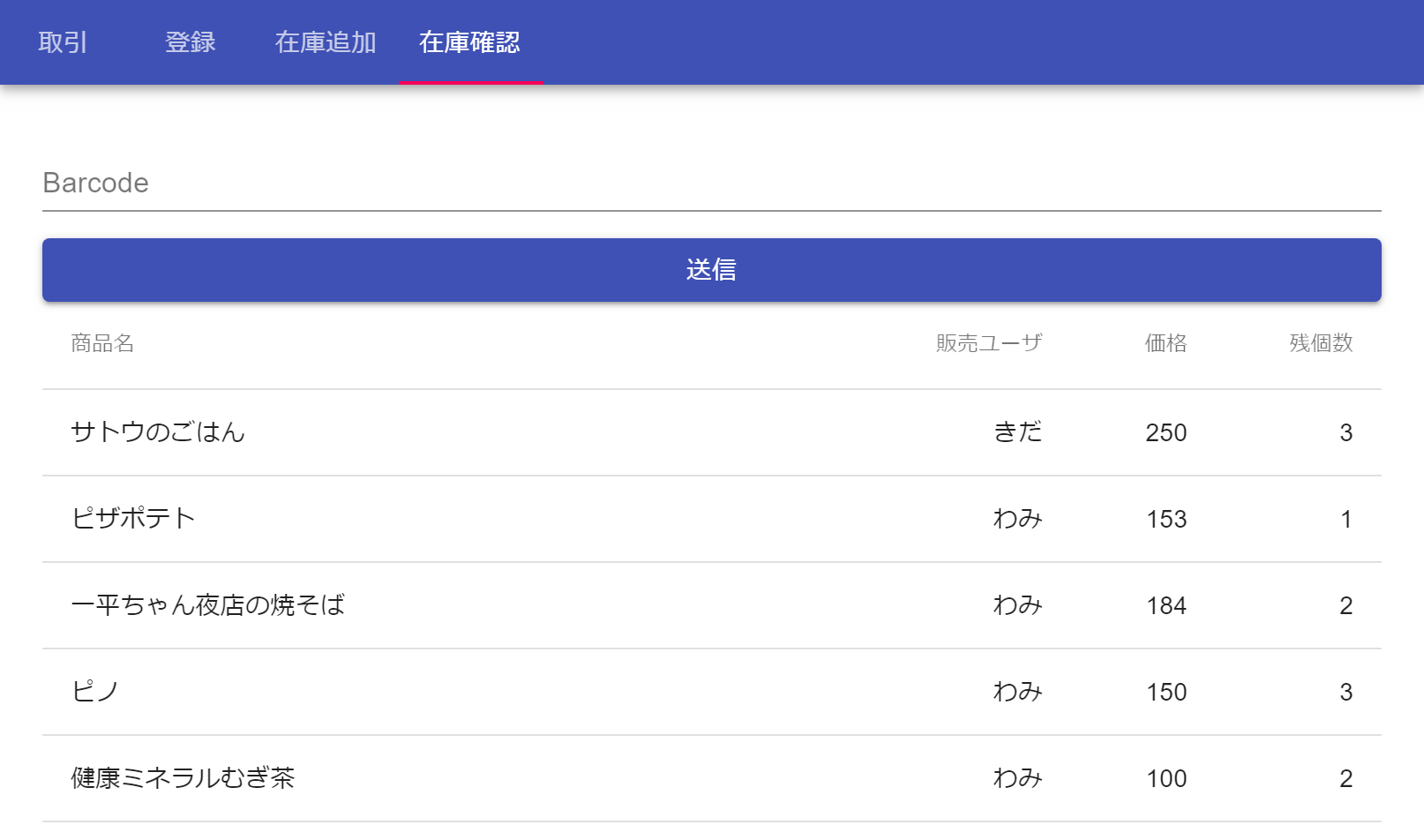
Task: Go to the 在庫追加 tab
Action: point(326,42)
